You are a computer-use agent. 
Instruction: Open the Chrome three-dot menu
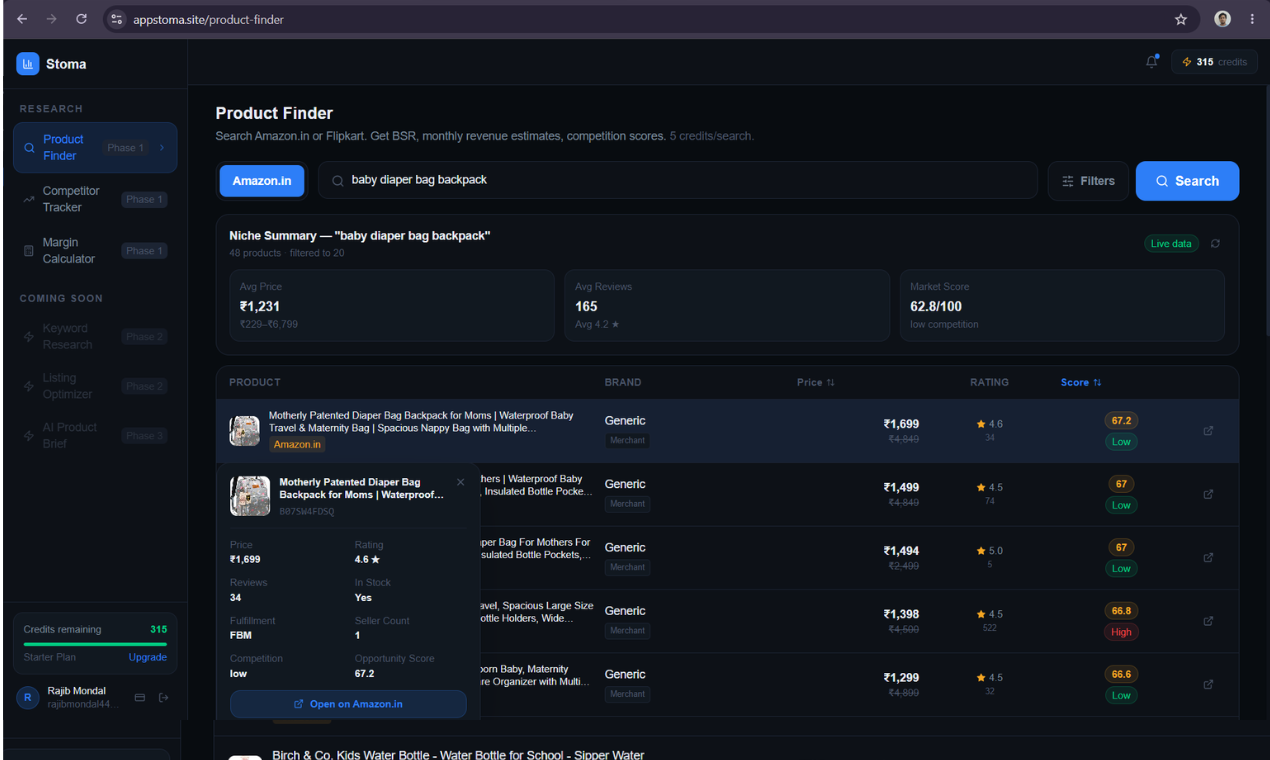(1252, 19)
